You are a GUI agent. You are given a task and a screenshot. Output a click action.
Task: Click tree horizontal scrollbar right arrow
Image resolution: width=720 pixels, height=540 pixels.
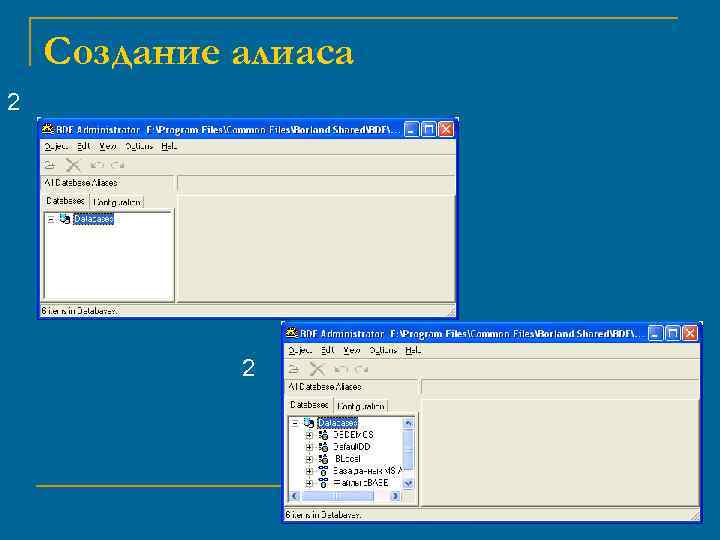click(x=395, y=496)
